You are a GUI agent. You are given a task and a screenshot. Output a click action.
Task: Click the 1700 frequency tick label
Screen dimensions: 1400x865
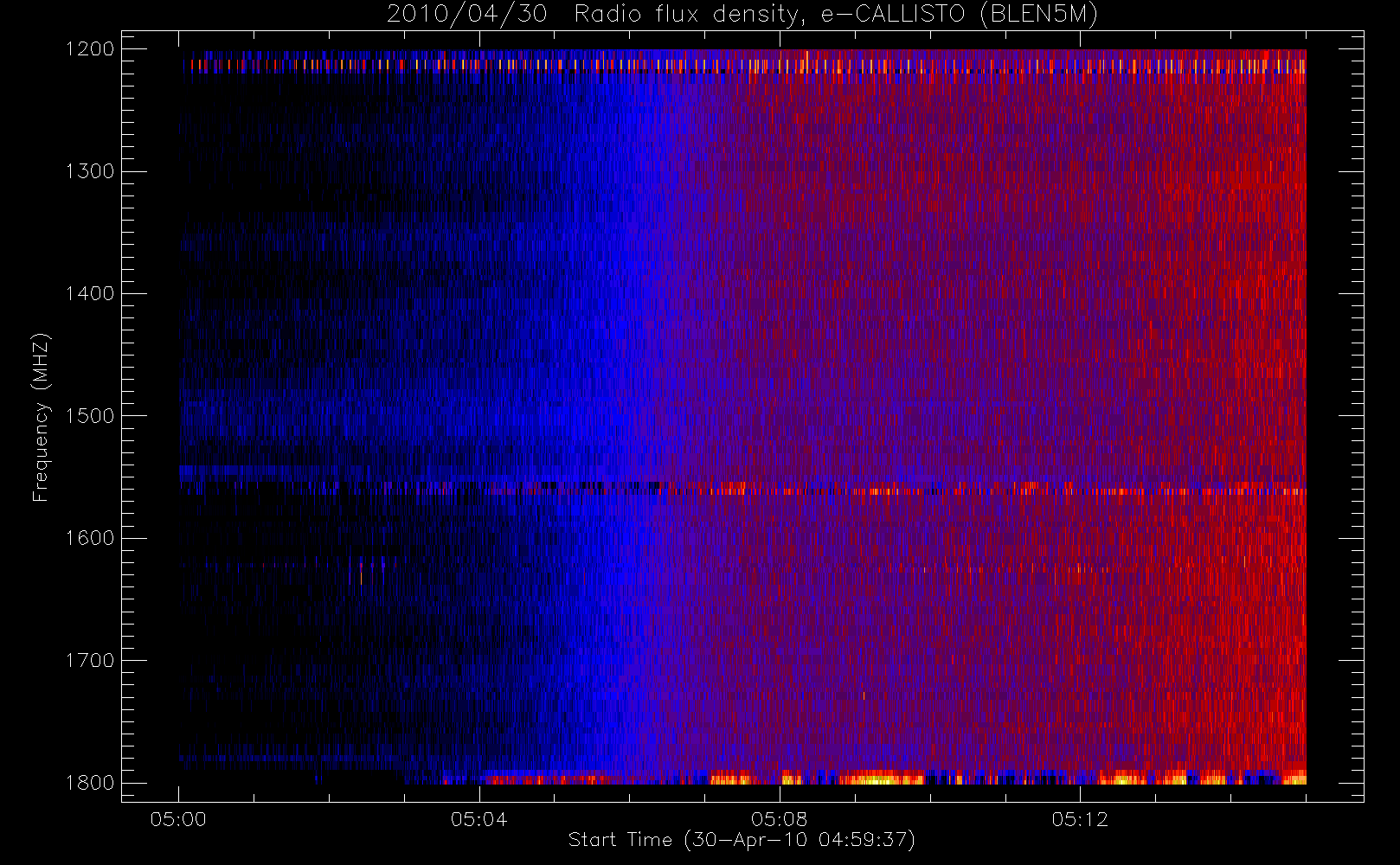click(90, 661)
